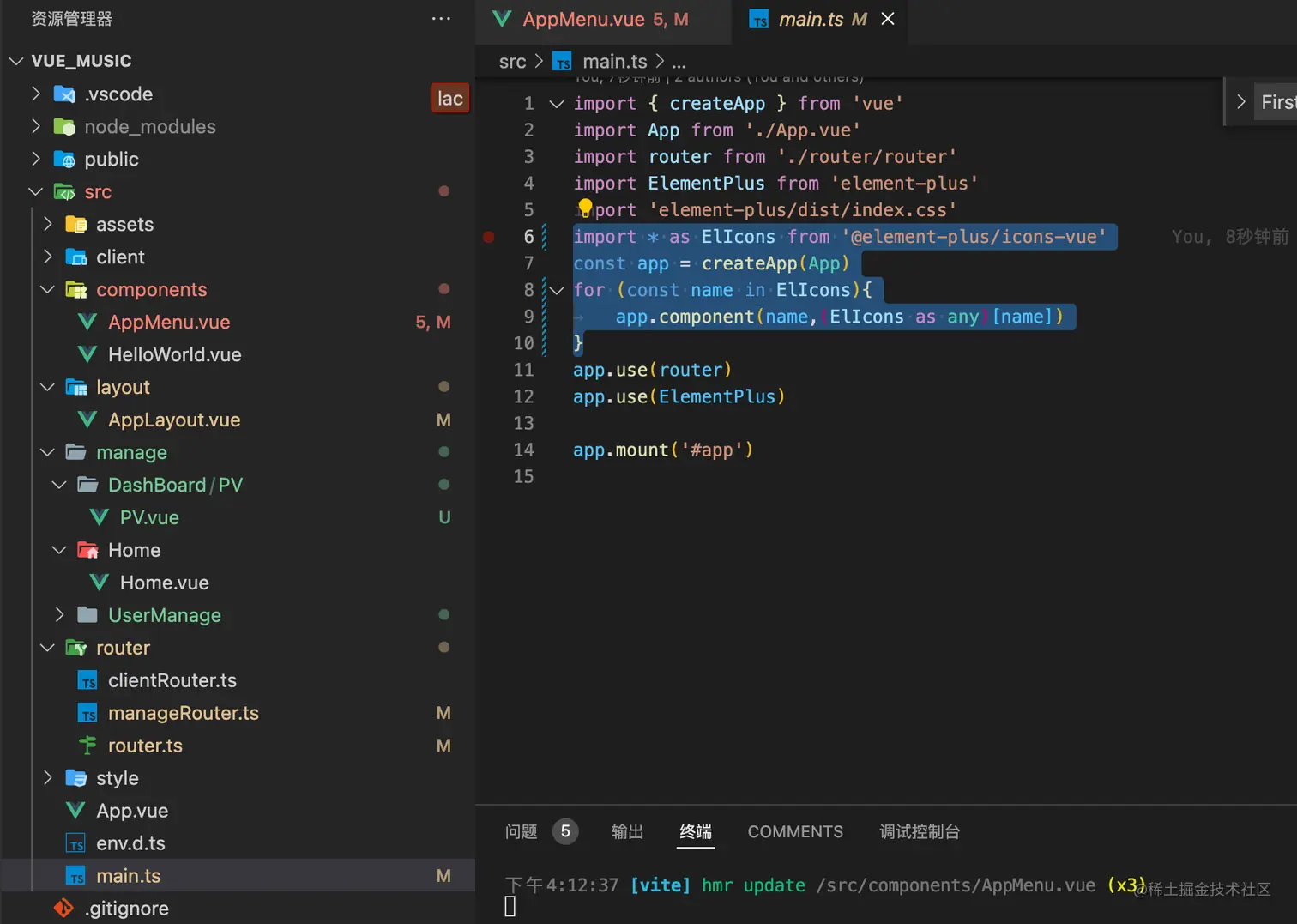Click the breadcrumb ellipsis segment
This screenshot has width=1297, height=924.
coord(679,62)
